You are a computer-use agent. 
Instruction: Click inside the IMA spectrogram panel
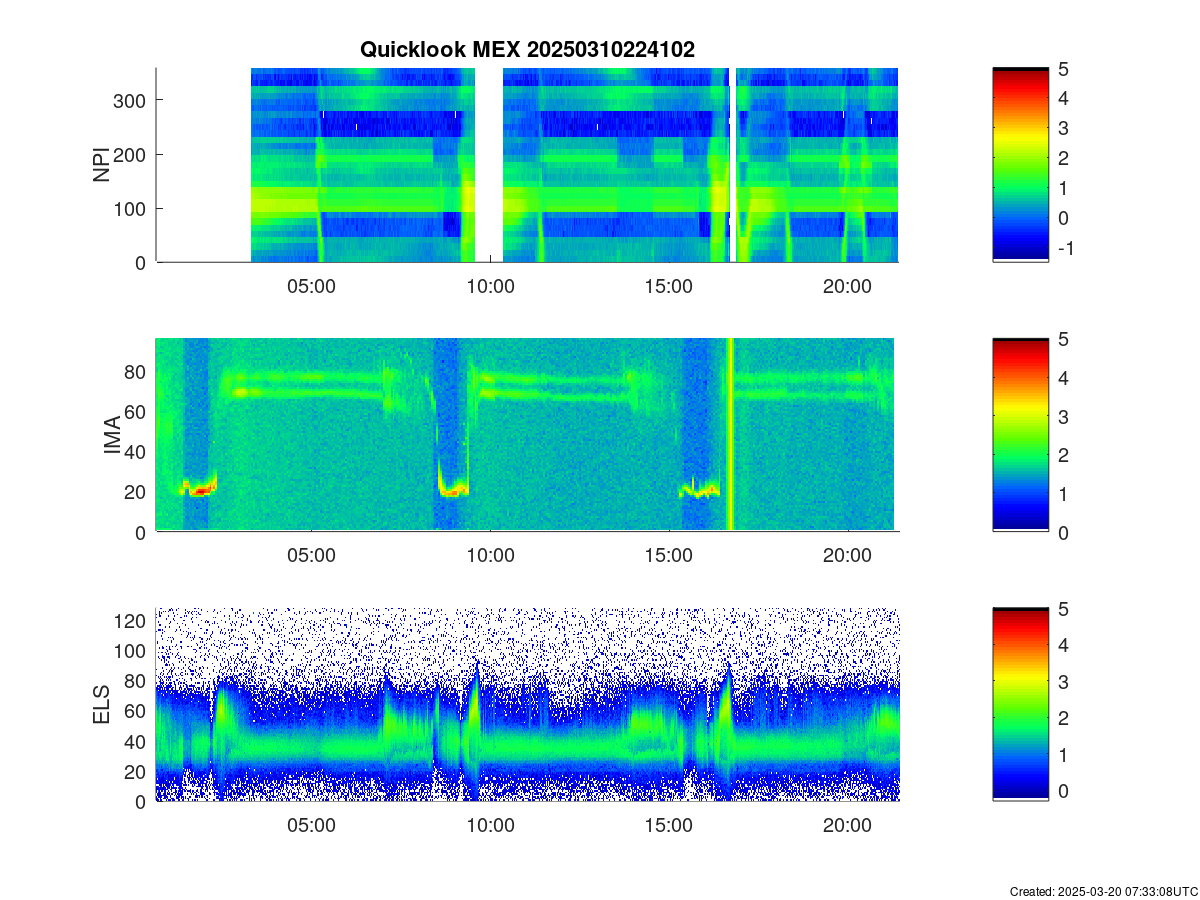coord(527,435)
